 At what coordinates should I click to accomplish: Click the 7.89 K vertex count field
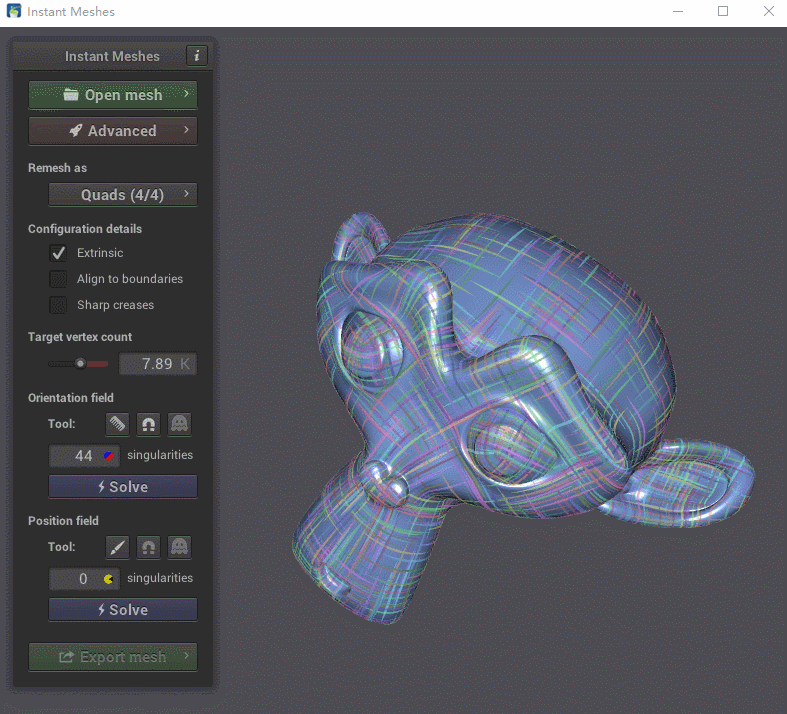(158, 364)
